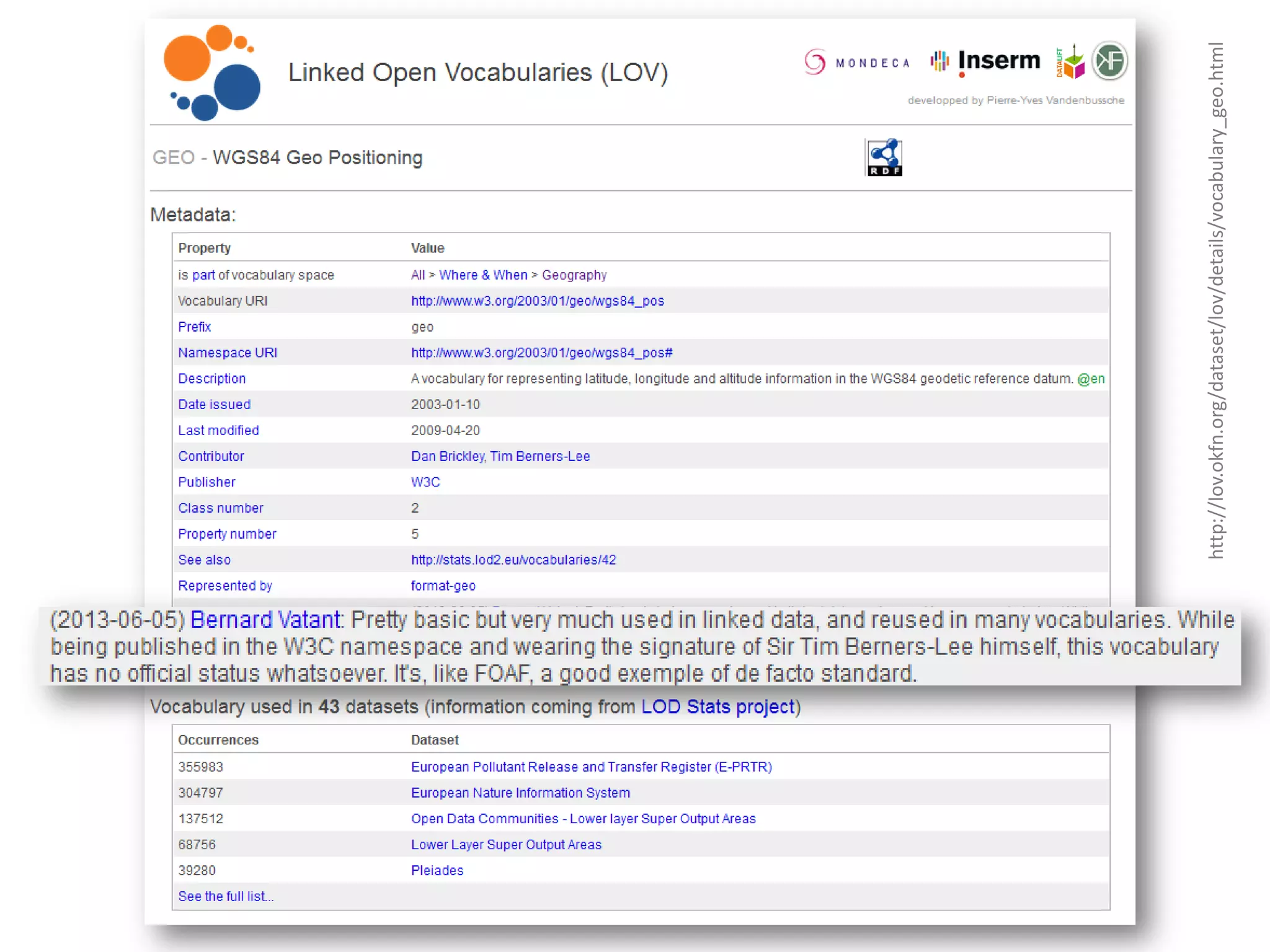Open contributor 'Tim Berners-Lee' link
The height and width of the screenshot is (952, 1270).
[x=540, y=457]
